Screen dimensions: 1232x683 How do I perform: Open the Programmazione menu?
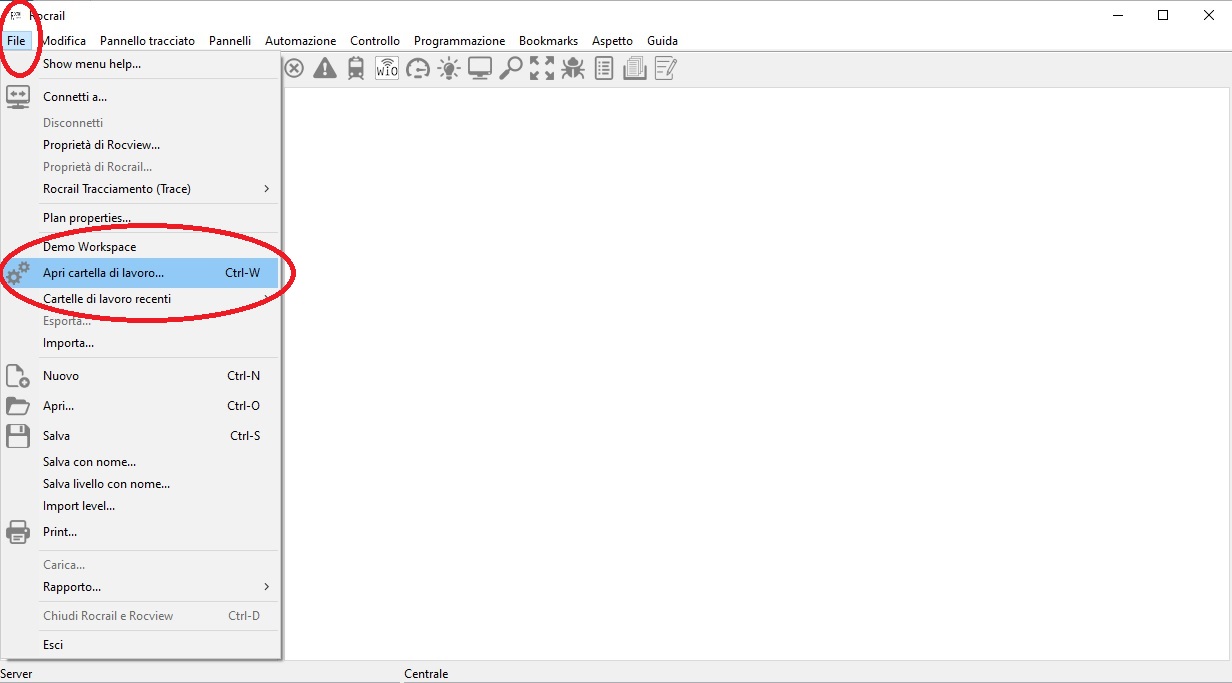pyautogui.click(x=459, y=41)
